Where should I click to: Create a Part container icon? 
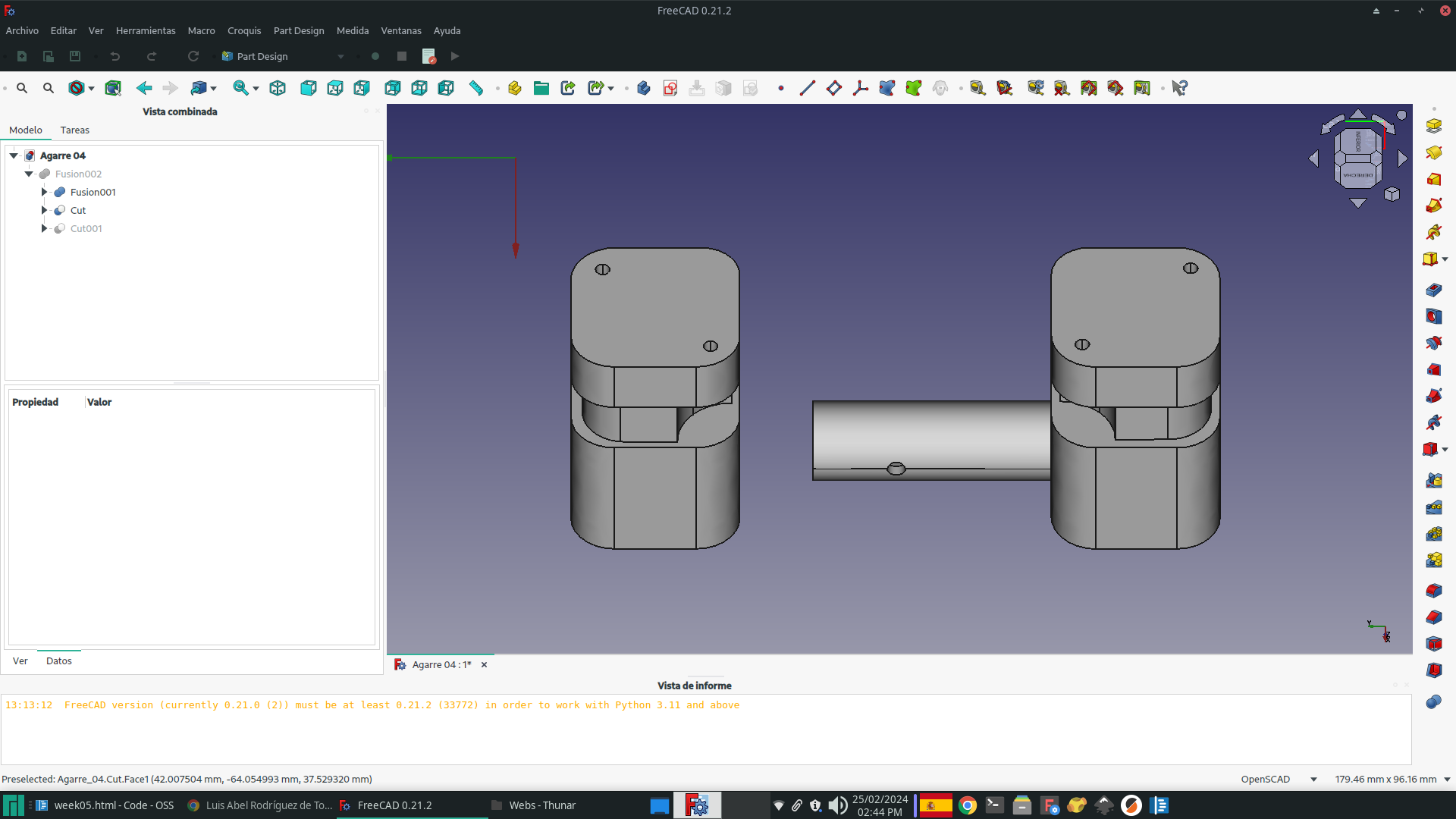514,88
